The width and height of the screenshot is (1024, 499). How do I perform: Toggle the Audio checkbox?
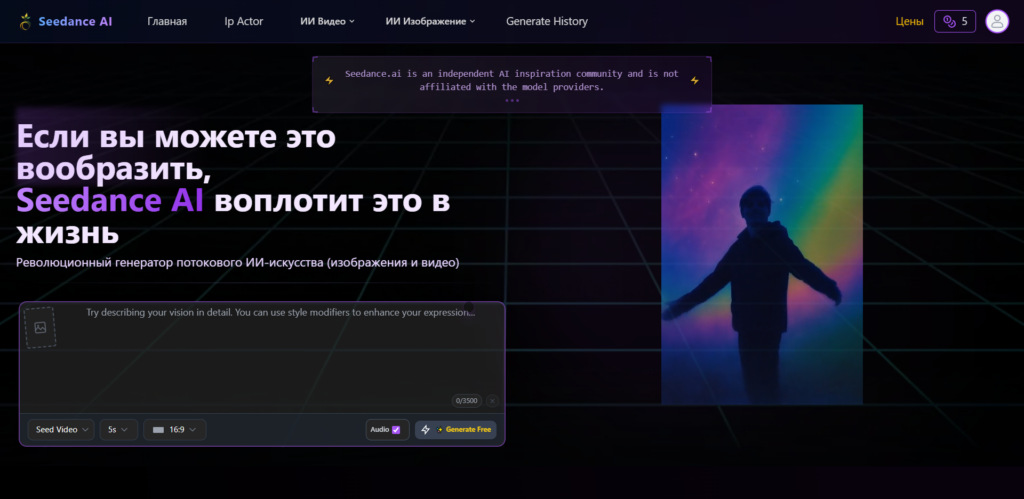pos(396,429)
